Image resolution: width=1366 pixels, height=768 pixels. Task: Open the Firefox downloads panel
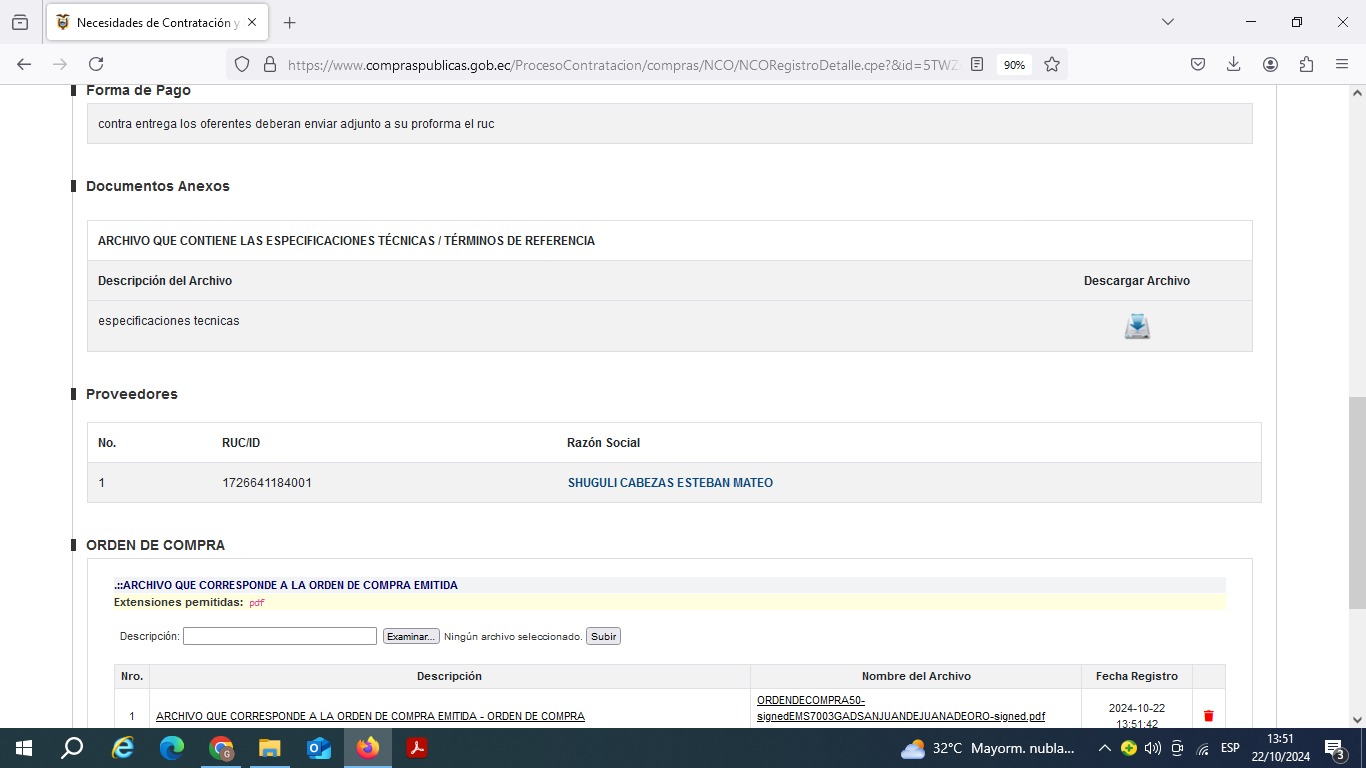(x=1234, y=64)
